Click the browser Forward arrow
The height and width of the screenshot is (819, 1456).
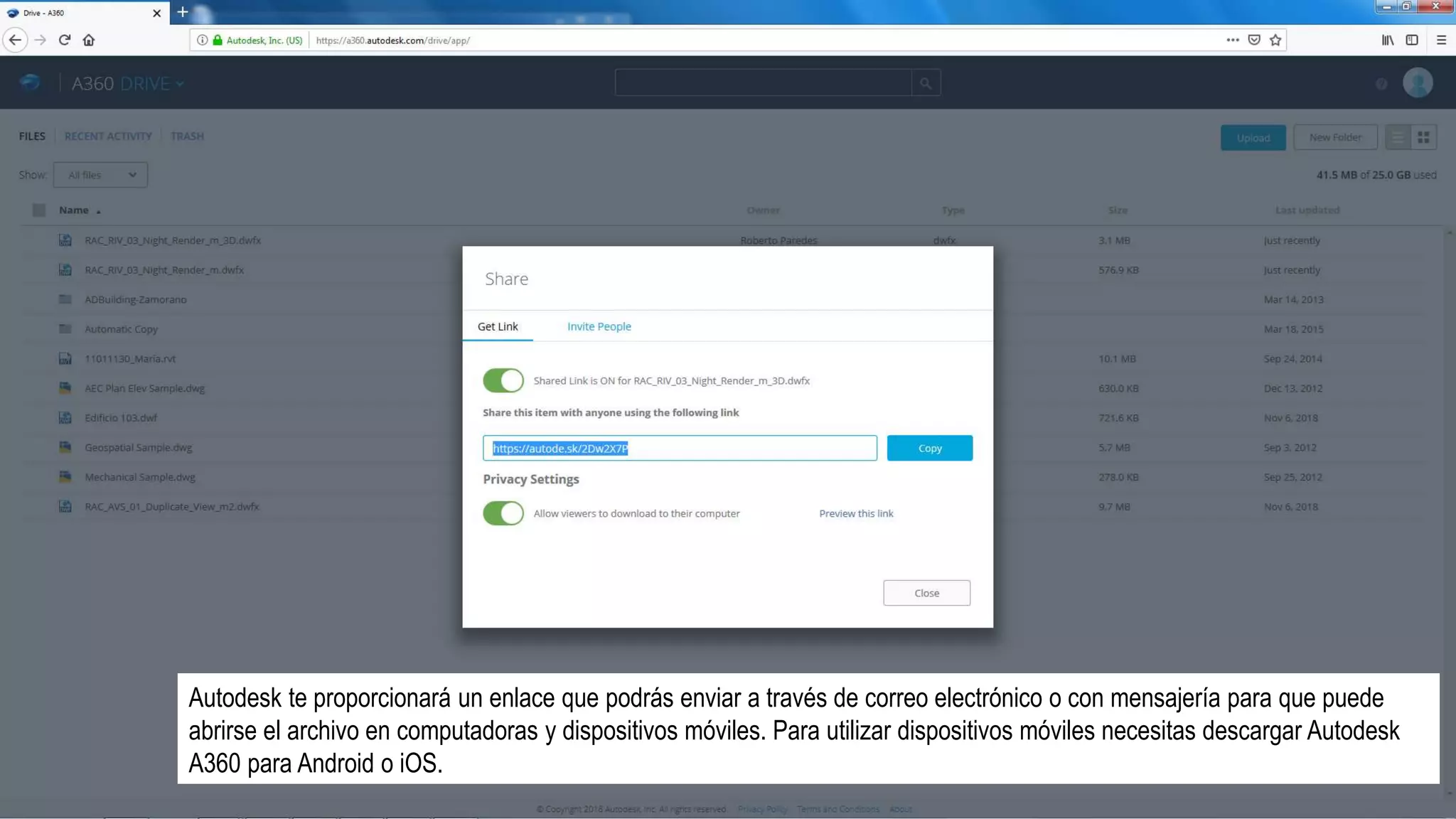tap(41, 40)
